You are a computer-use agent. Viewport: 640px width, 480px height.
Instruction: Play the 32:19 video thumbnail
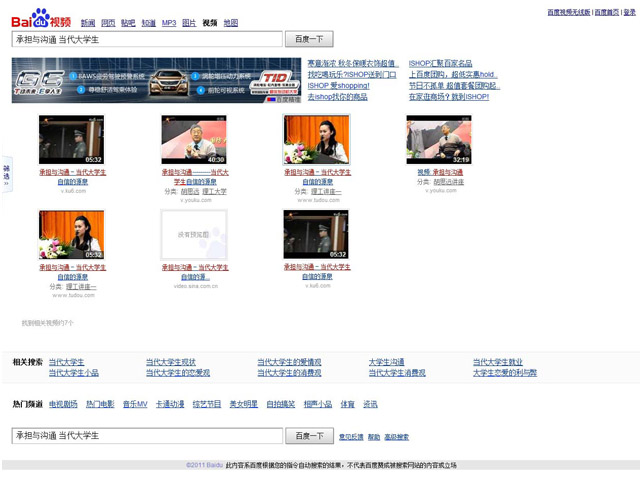click(x=438, y=139)
